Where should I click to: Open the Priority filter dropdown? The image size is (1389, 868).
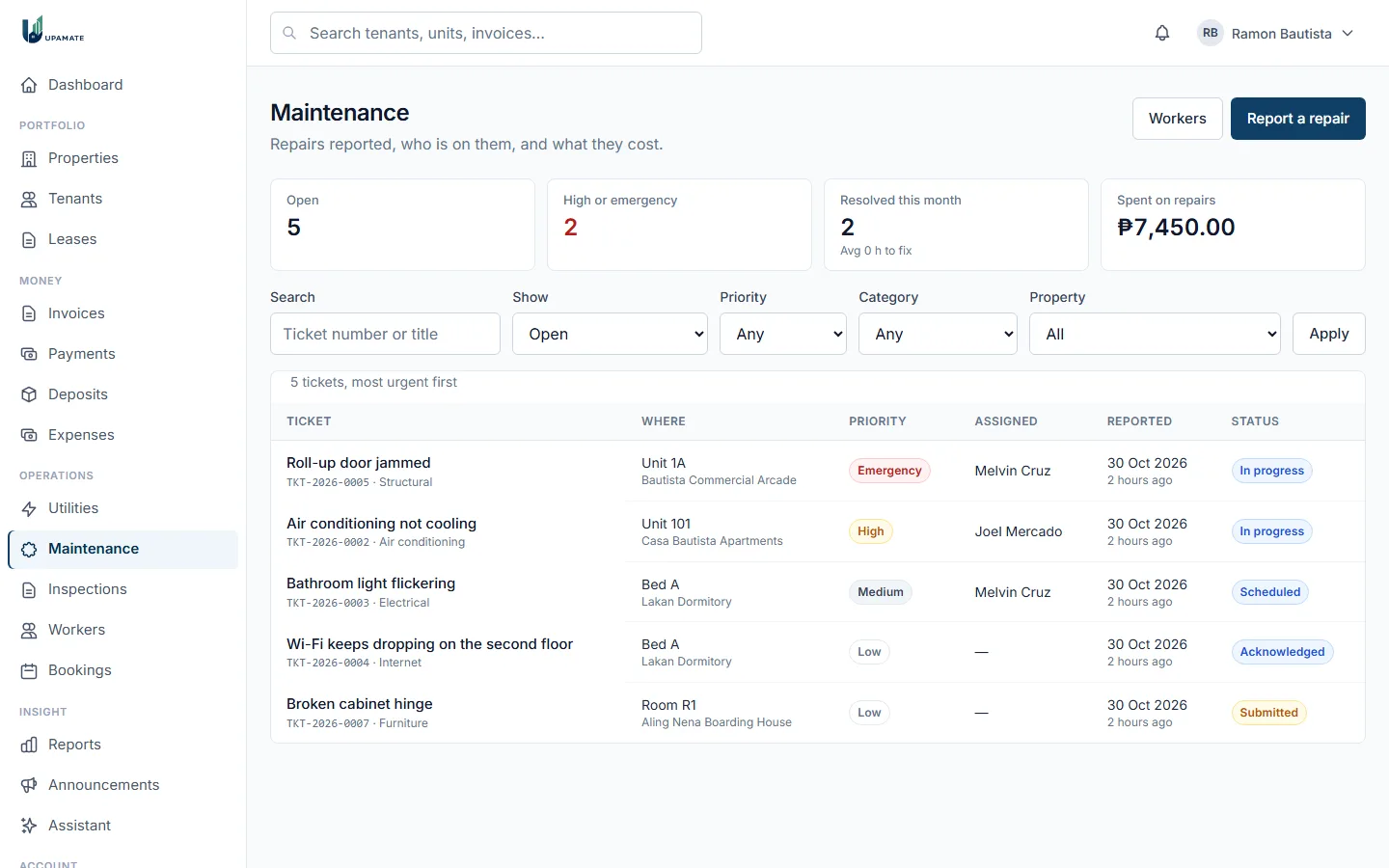pyautogui.click(x=783, y=334)
